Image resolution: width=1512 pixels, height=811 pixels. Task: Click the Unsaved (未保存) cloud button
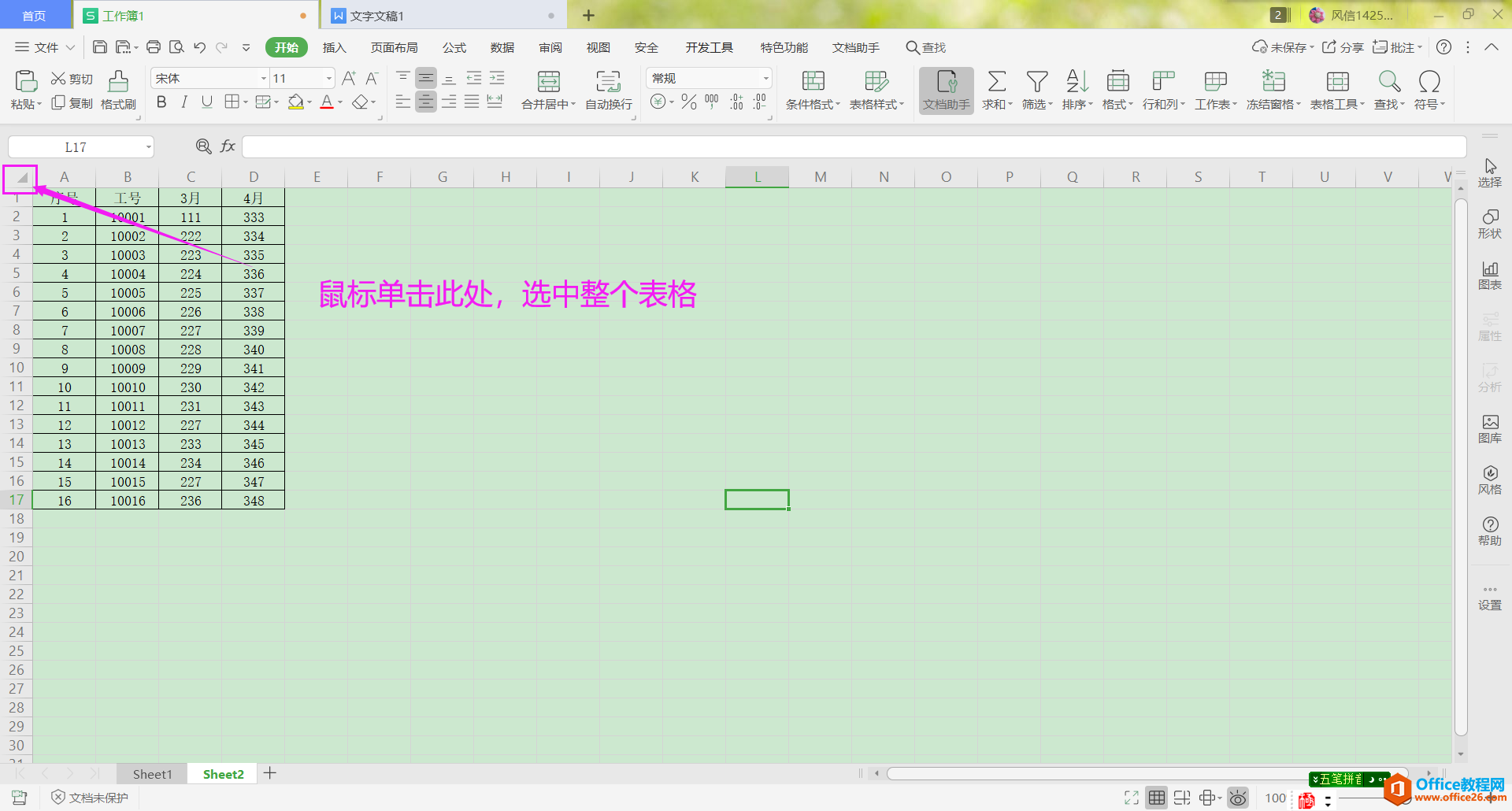pyautogui.click(x=1283, y=47)
